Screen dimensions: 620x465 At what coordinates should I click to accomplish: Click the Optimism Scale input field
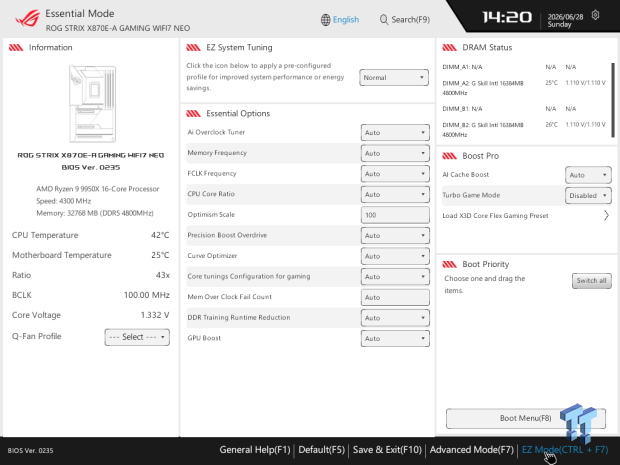pos(395,215)
